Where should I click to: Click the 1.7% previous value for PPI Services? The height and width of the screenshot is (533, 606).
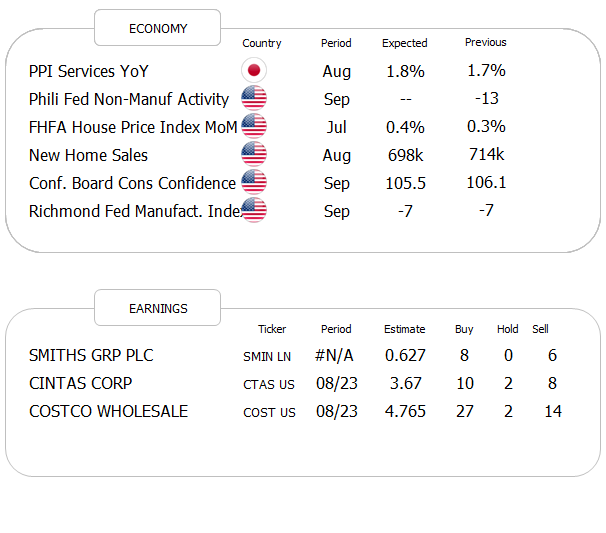tap(486, 70)
